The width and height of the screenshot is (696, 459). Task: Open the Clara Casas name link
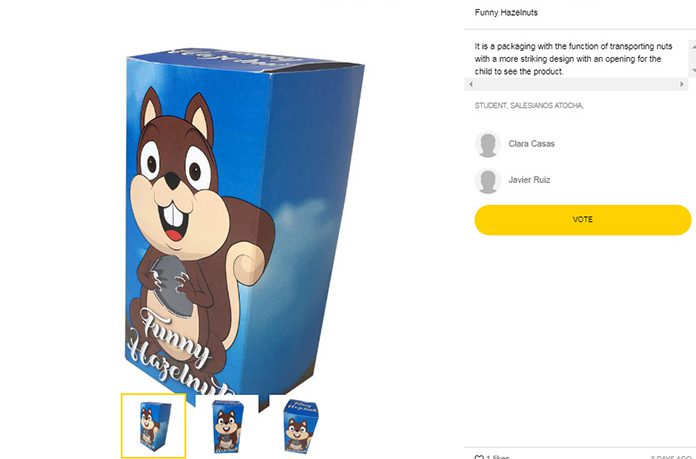click(531, 144)
